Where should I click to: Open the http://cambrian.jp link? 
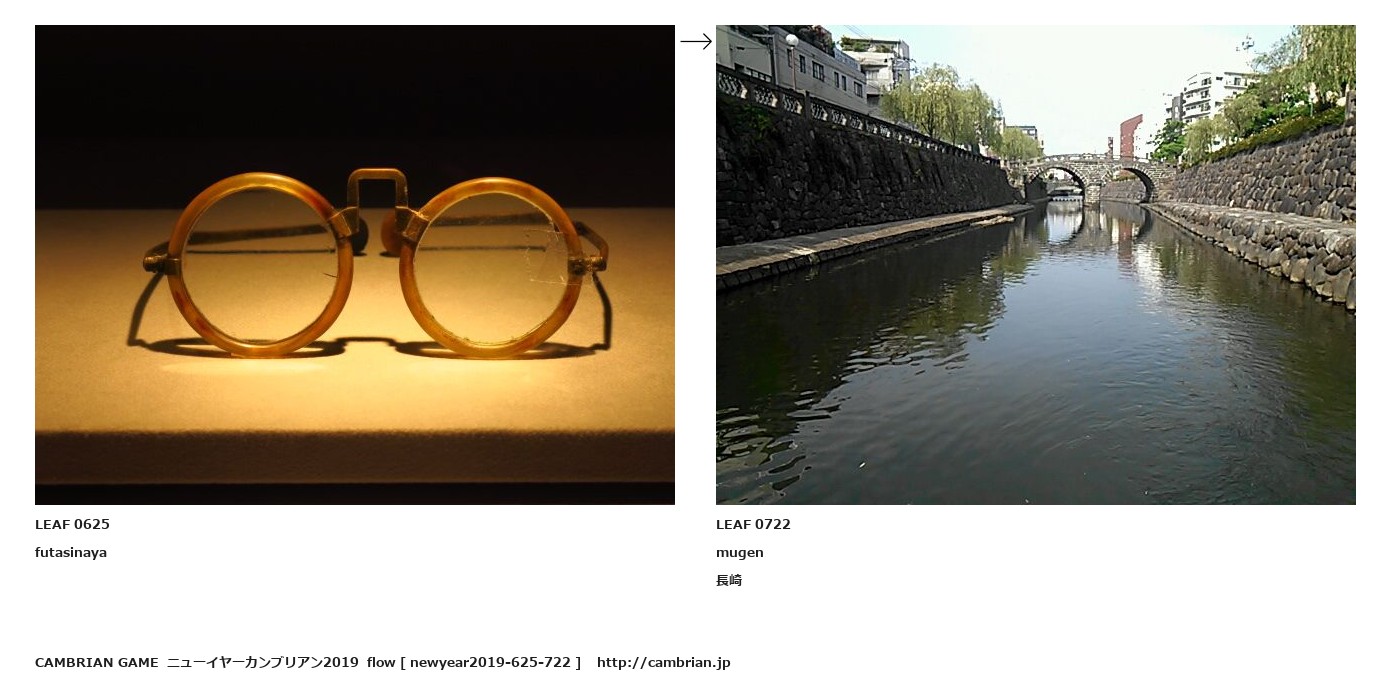[x=664, y=662]
